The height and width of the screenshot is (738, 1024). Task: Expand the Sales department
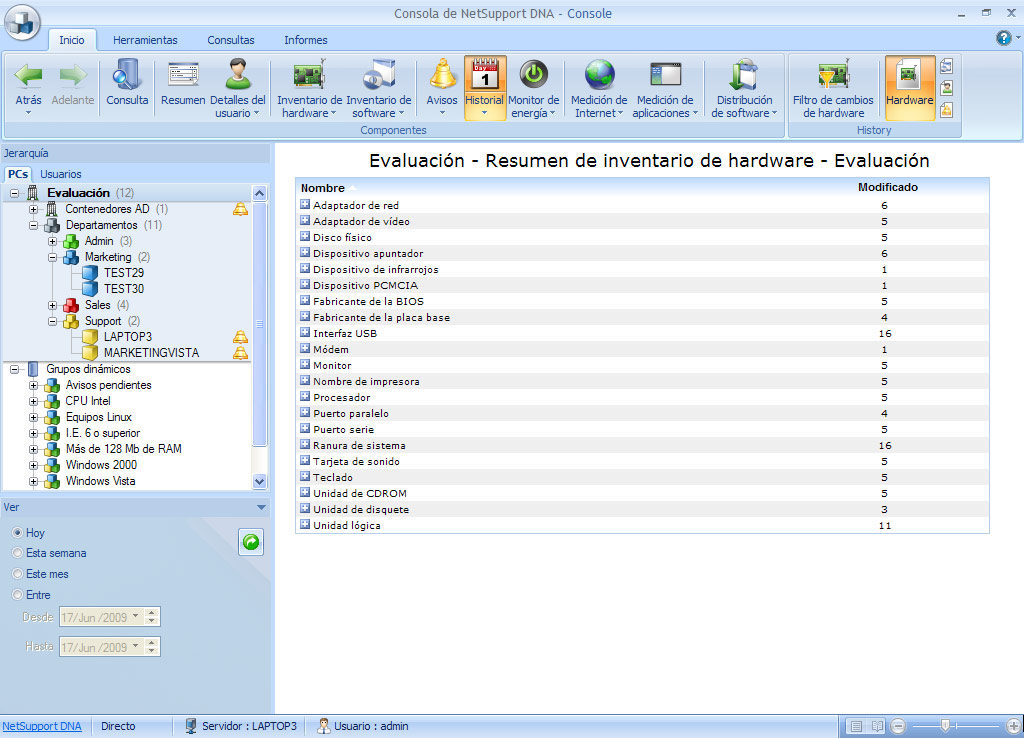click(x=52, y=306)
